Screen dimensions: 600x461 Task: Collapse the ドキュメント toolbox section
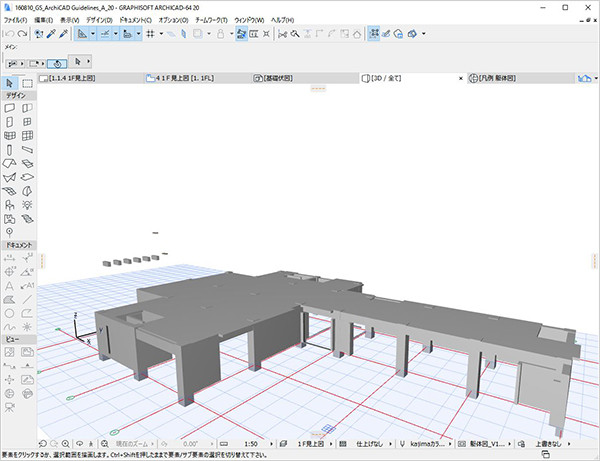[x=19, y=245]
